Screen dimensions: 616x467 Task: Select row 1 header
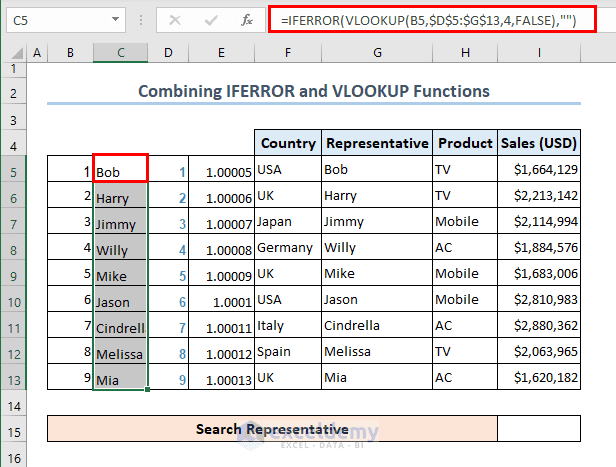click(x=13, y=69)
